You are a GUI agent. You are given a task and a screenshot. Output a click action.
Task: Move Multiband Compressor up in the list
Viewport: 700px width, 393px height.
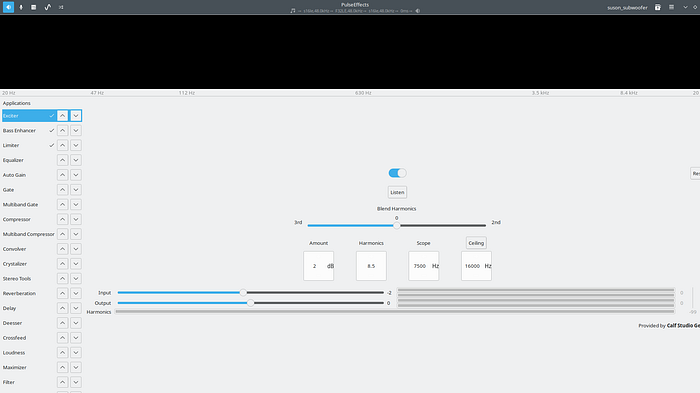click(x=62, y=234)
